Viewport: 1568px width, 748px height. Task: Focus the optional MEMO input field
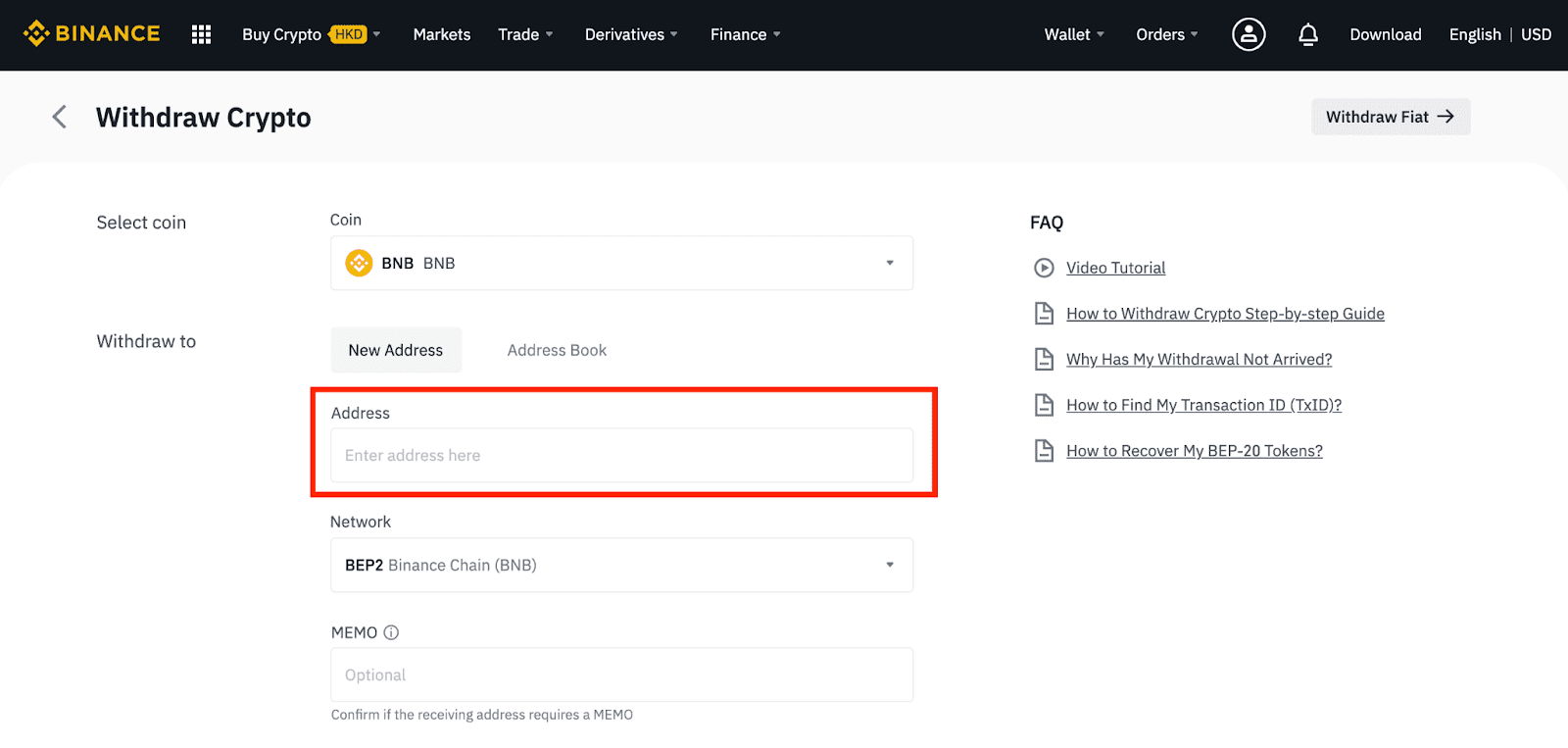point(621,674)
